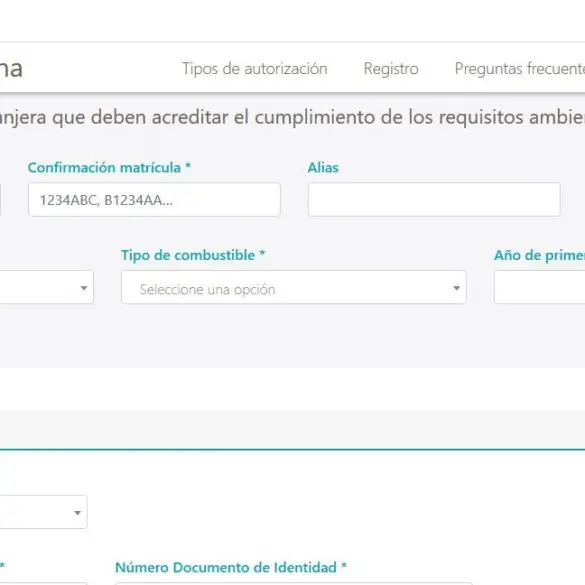
Task: Focus the Confirmación matrícula input field
Action: coord(154,200)
